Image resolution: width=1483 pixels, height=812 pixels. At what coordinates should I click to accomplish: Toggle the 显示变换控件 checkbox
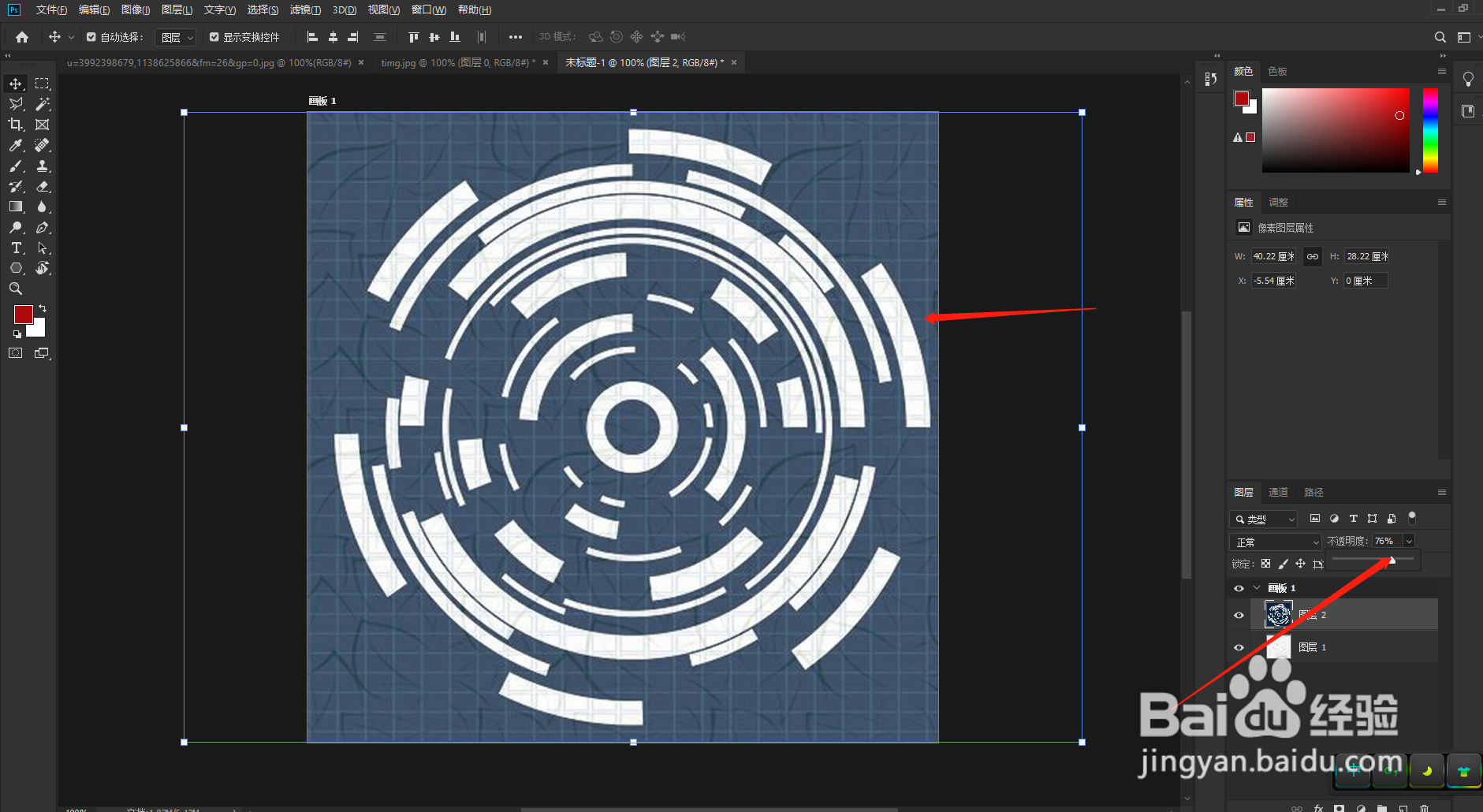pyautogui.click(x=214, y=37)
